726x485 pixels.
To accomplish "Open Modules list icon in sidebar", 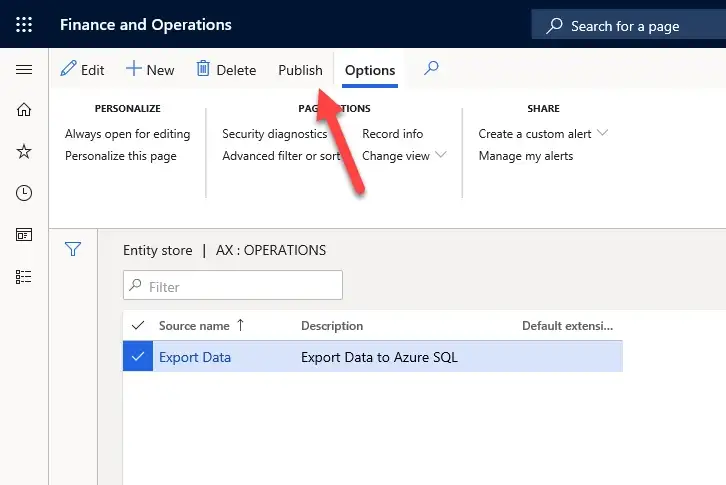I will click(x=24, y=277).
